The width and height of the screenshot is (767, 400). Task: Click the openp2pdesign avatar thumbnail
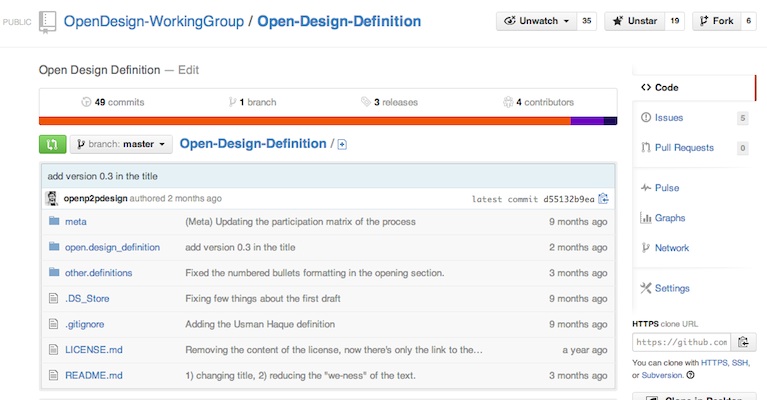pos(52,198)
